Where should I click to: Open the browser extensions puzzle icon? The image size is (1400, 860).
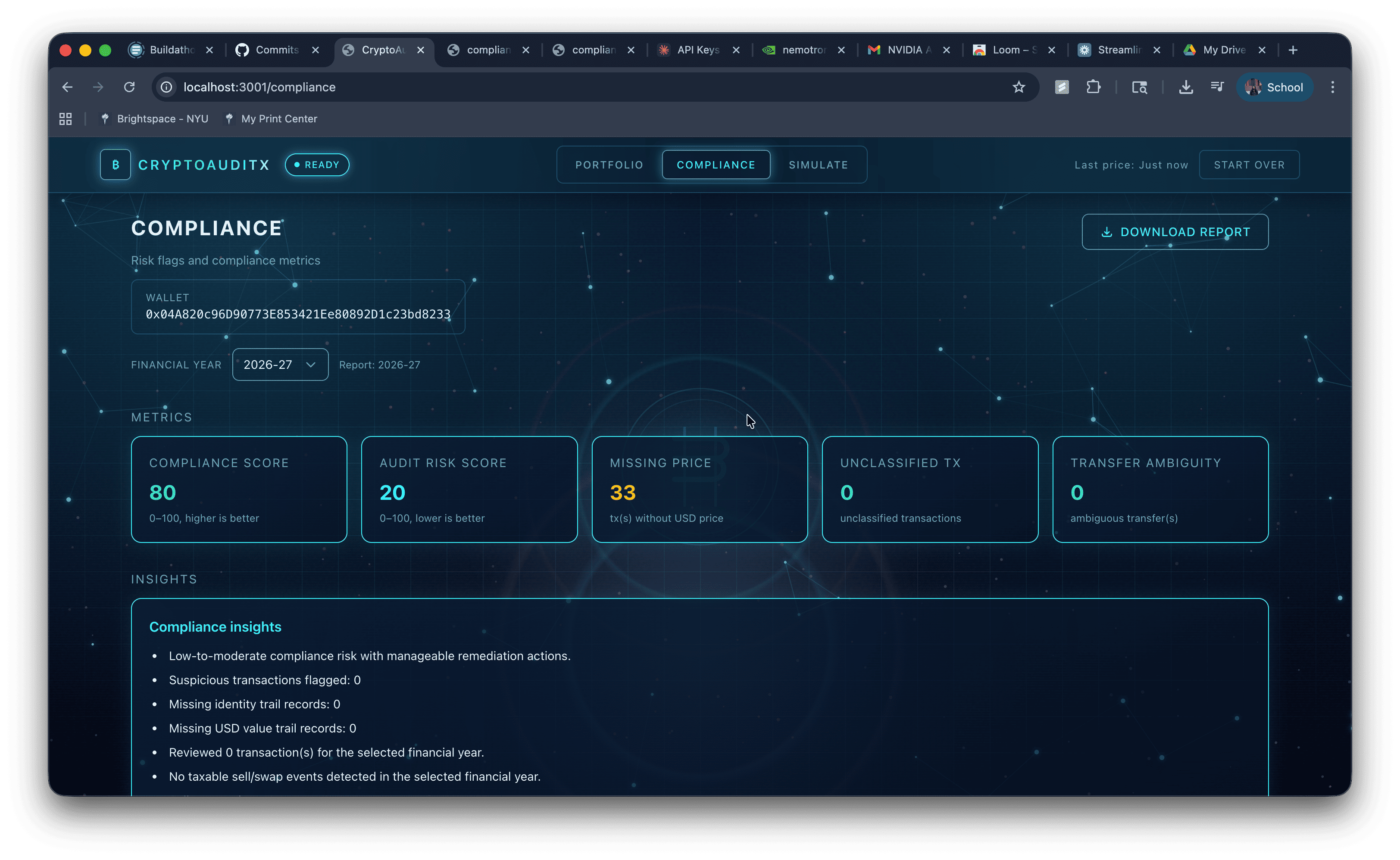pyautogui.click(x=1093, y=87)
